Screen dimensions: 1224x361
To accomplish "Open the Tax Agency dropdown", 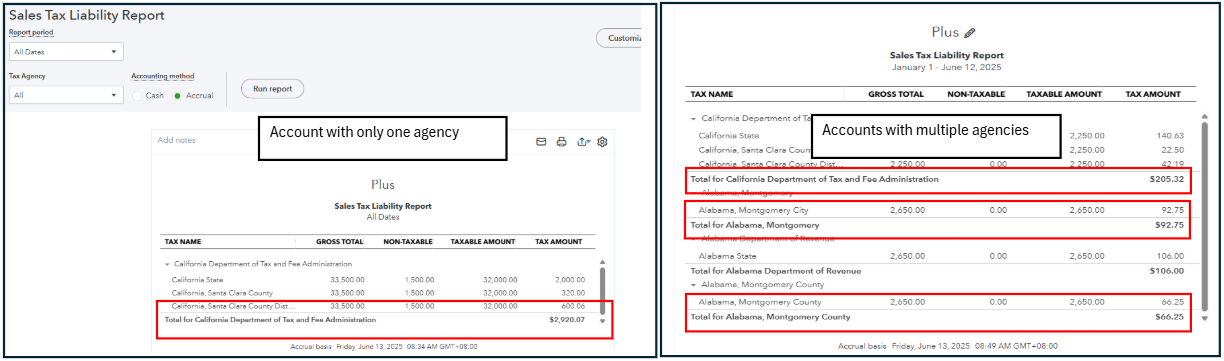I will click(66, 95).
